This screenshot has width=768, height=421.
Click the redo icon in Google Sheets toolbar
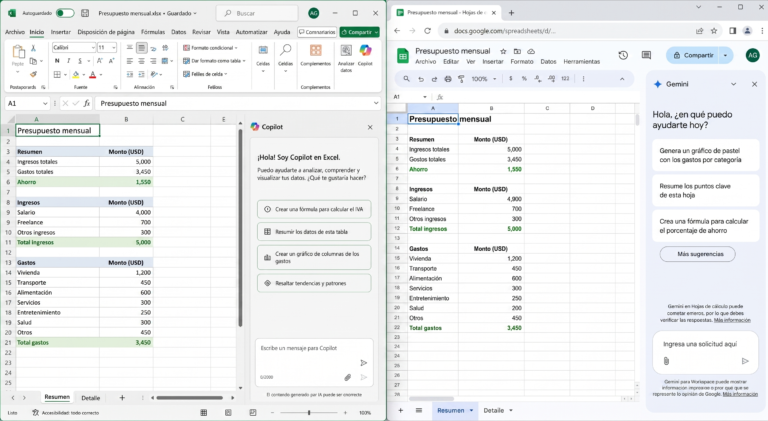434,79
